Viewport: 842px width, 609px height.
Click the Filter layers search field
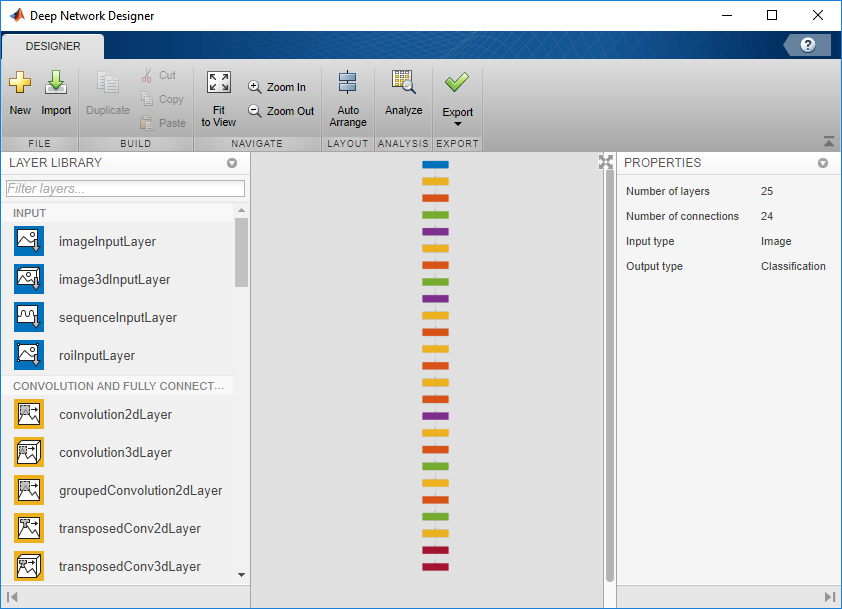pyautogui.click(x=125, y=188)
